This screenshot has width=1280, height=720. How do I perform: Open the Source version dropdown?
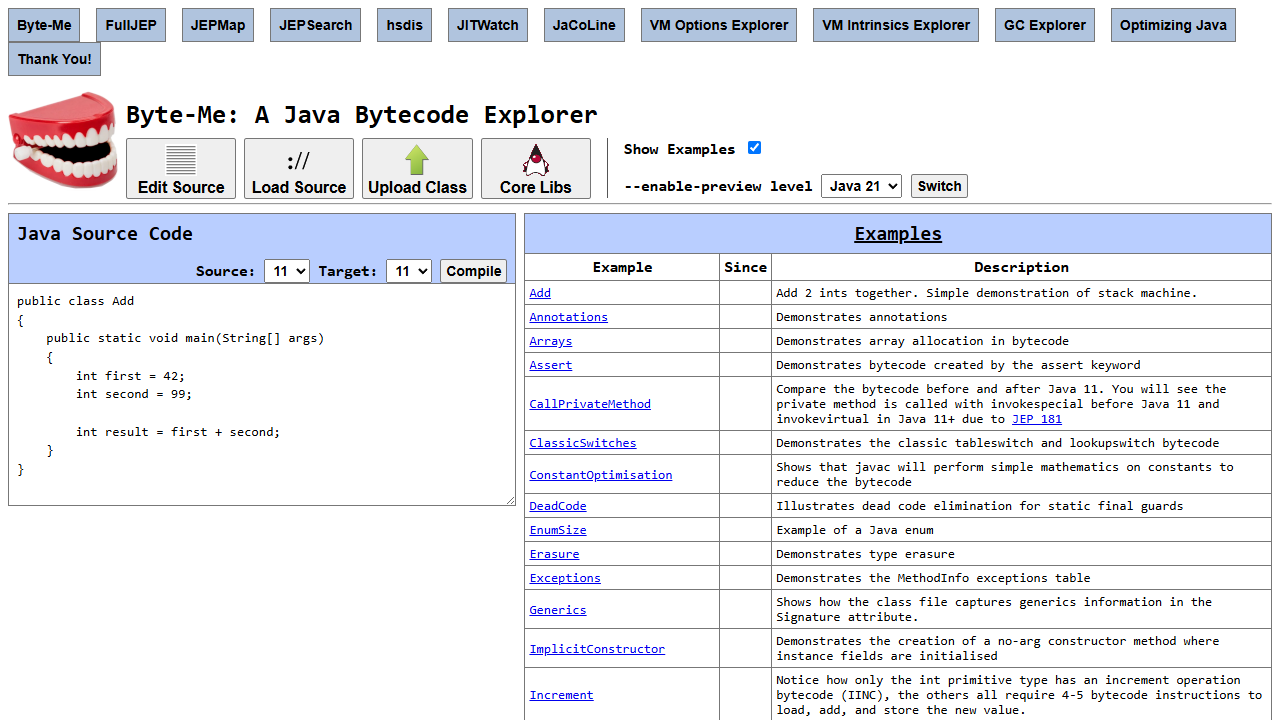pyautogui.click(x=287, y=271)
